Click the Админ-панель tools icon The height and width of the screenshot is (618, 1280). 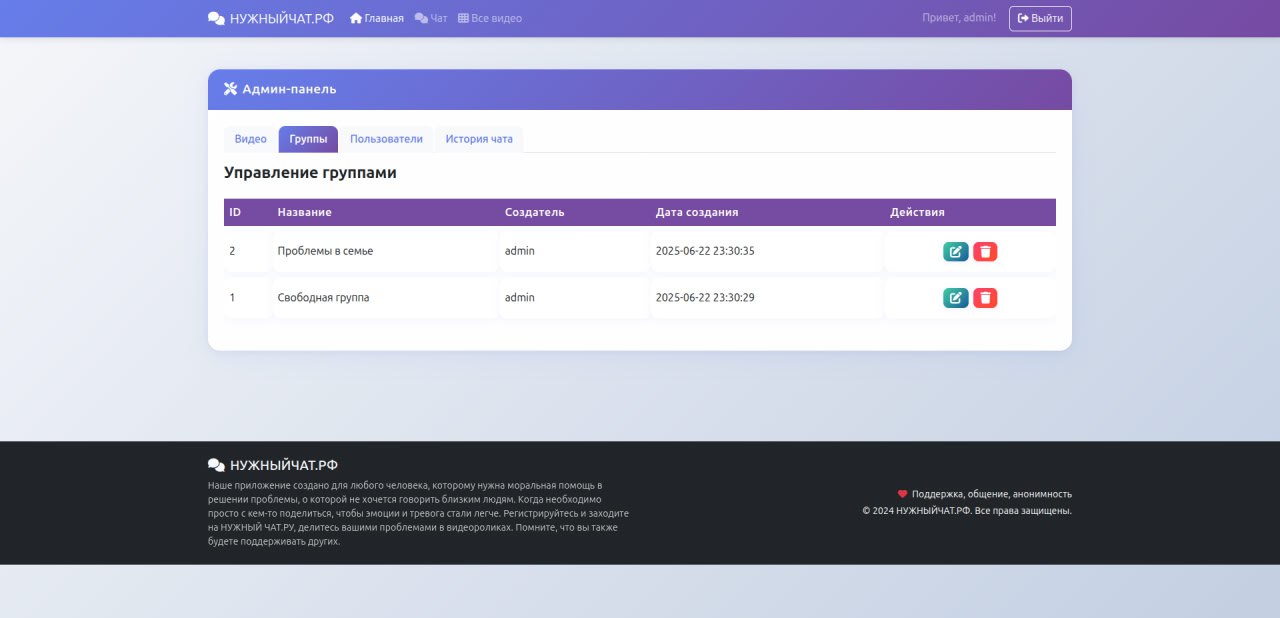(230, 89)
